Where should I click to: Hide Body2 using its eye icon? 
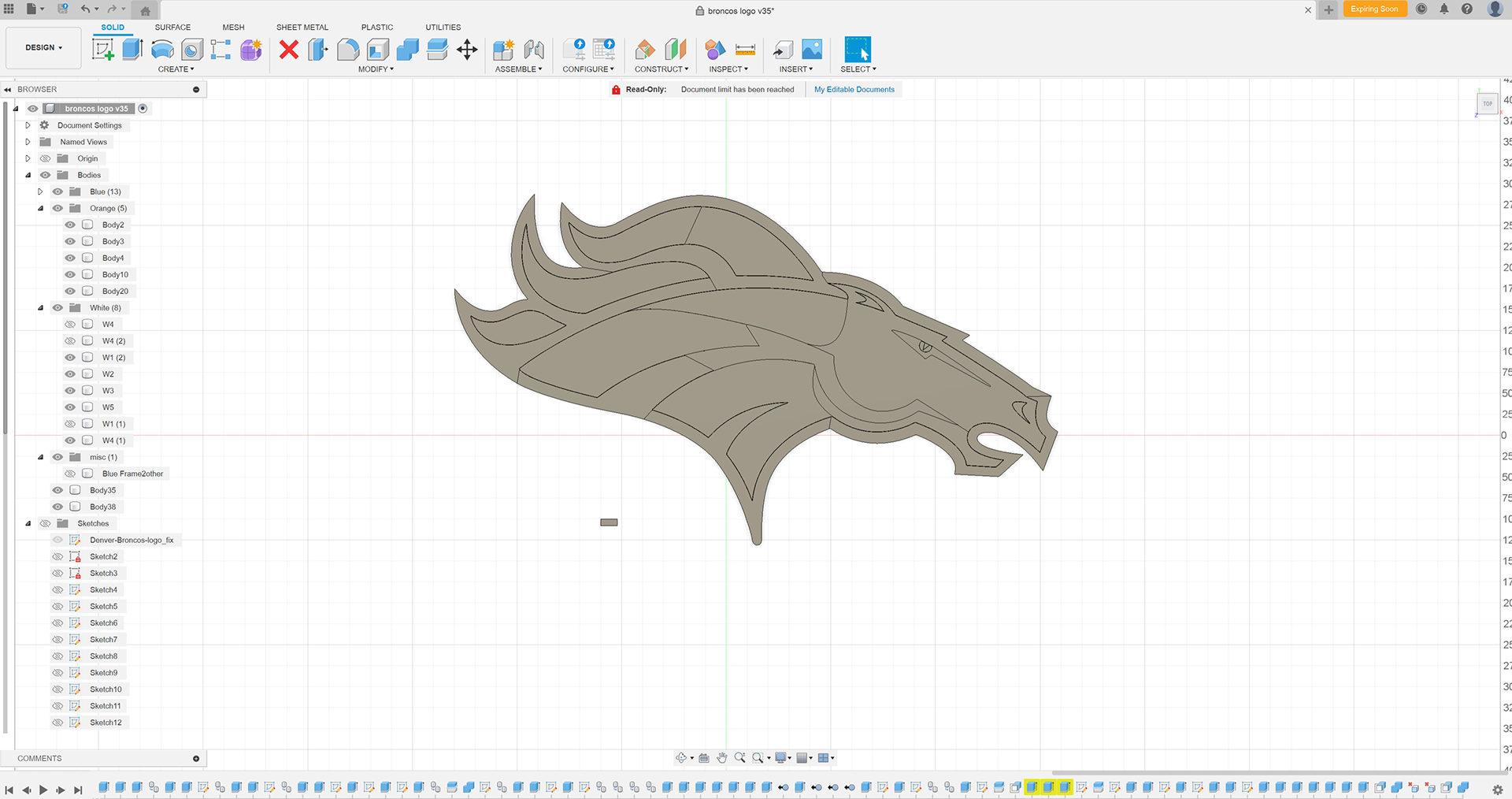tap(70, 225)
